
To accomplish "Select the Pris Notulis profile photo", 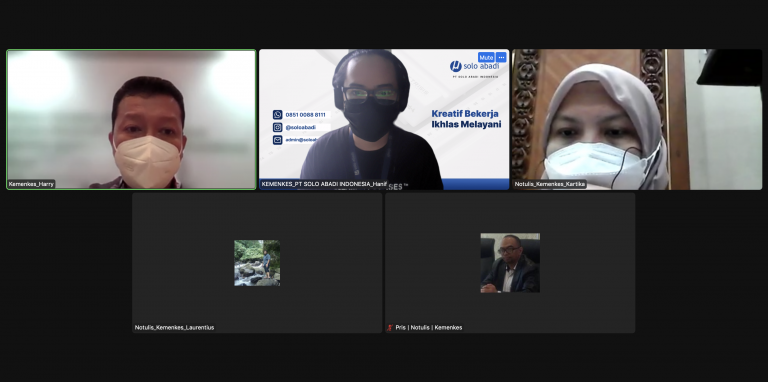I will pos(510,263).
